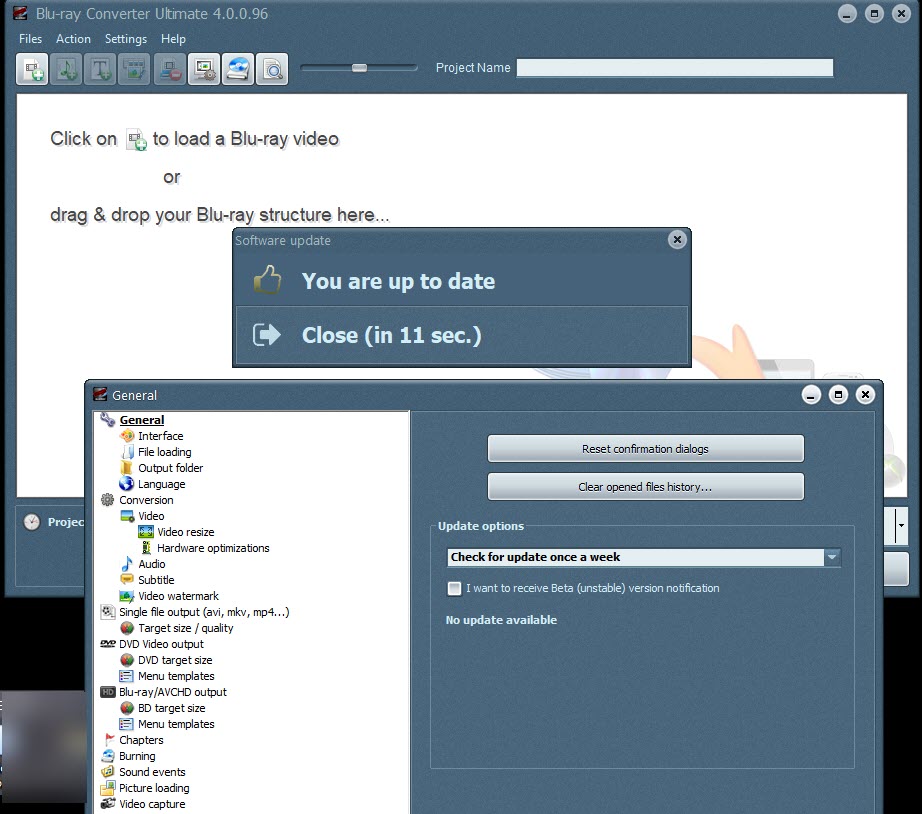The width and height of the screenshot is (922, 814).
Task: Select Video resize in settings tree
Action: tap(186, 532)
